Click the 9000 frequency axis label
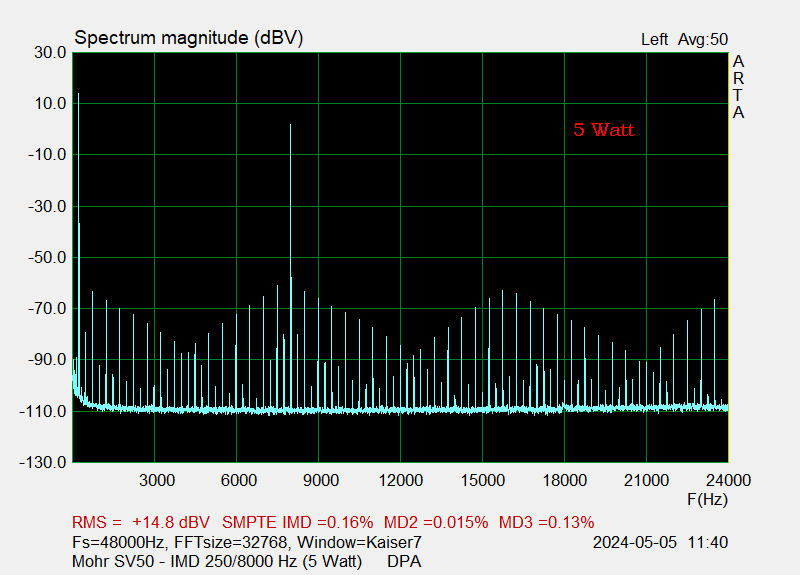 tap(321, 480)
